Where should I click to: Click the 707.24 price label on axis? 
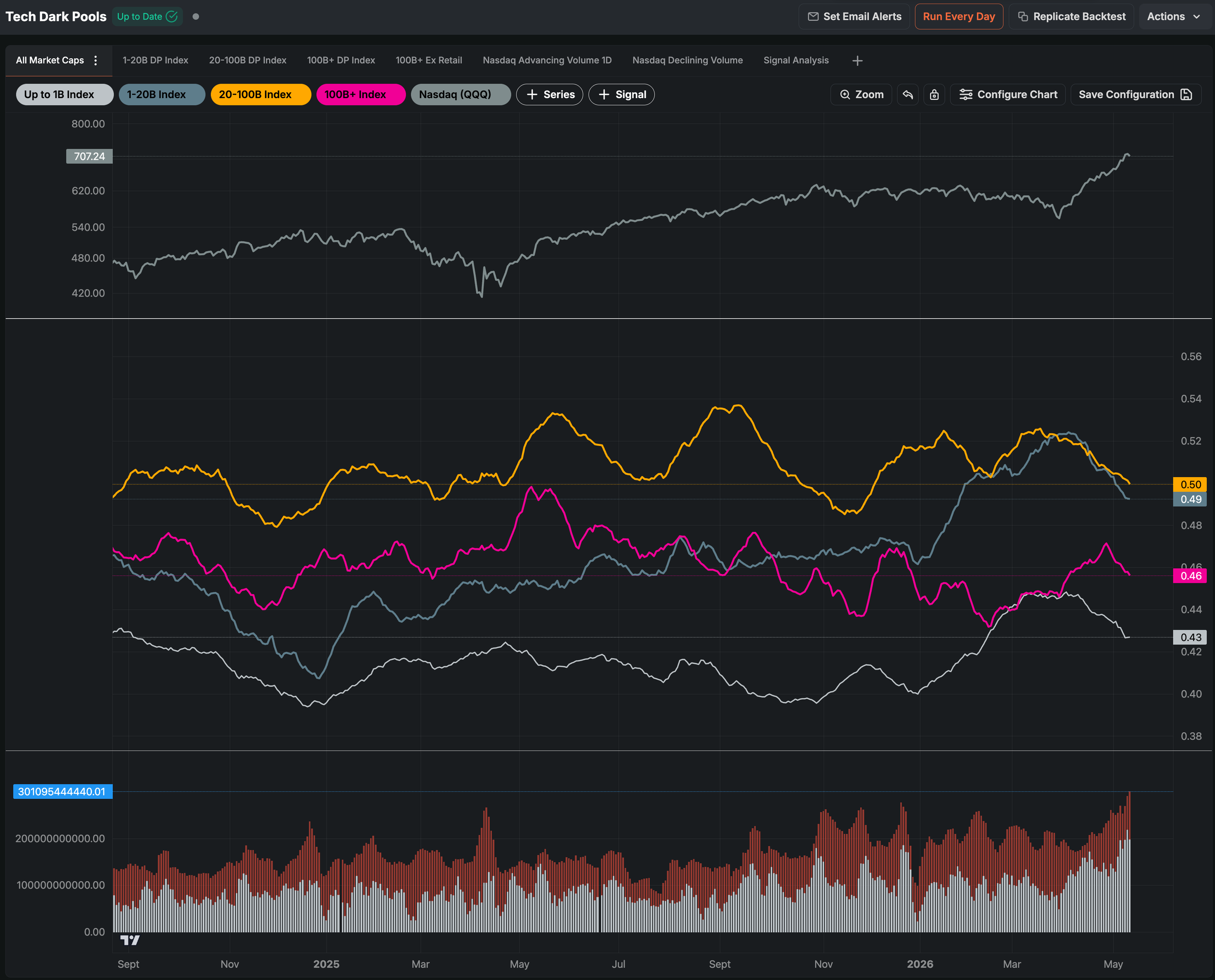89,156
